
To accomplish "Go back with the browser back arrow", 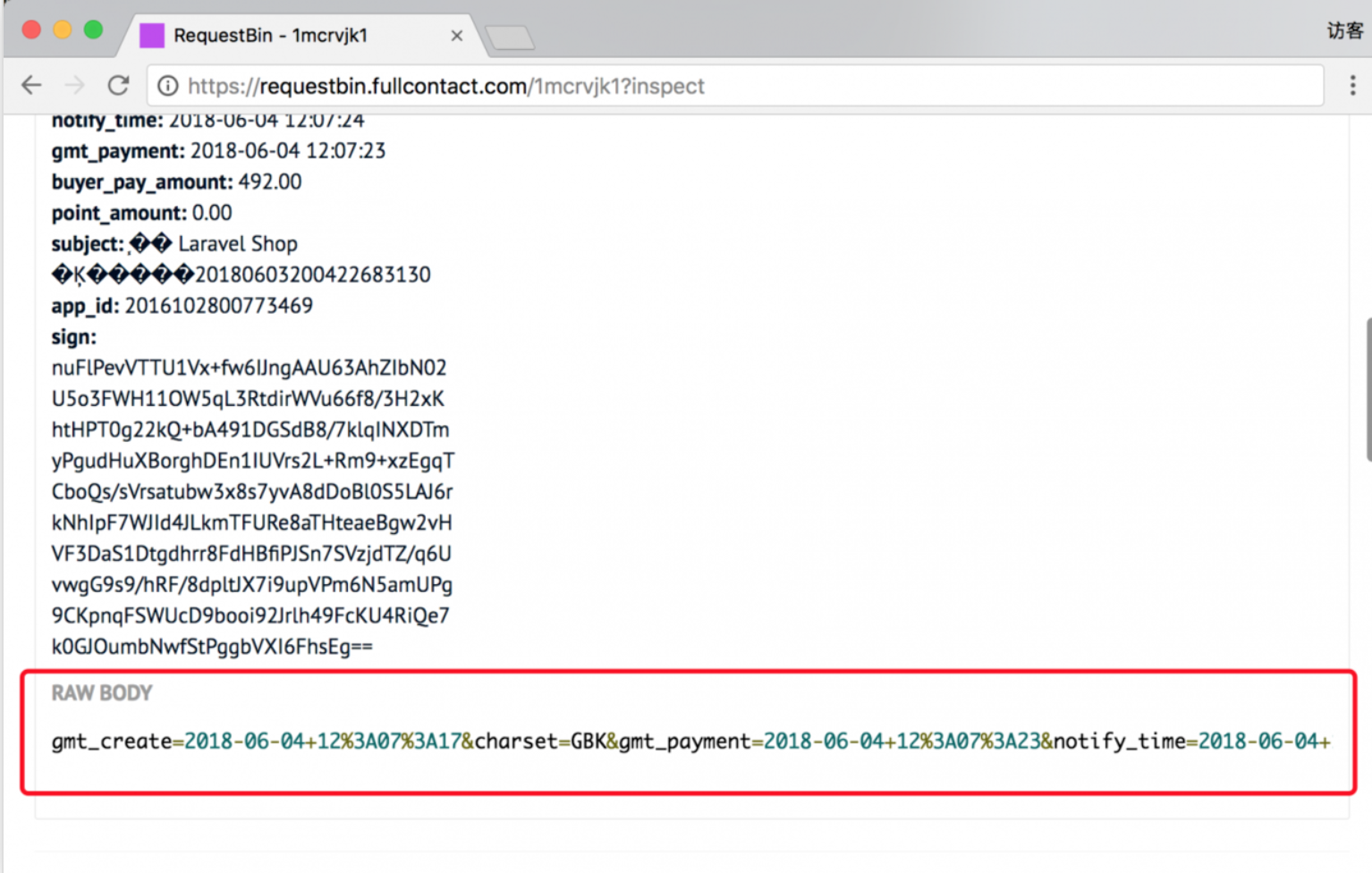I will [31, 86].
